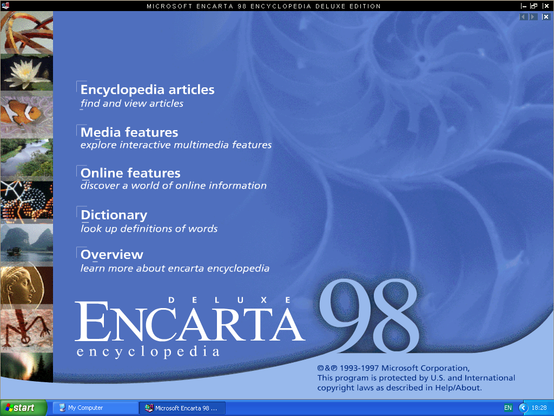Click 'explore interactive multimedia features' subtitle
Image resolution: width=554 pixels, height=416 pixels.
176,145
